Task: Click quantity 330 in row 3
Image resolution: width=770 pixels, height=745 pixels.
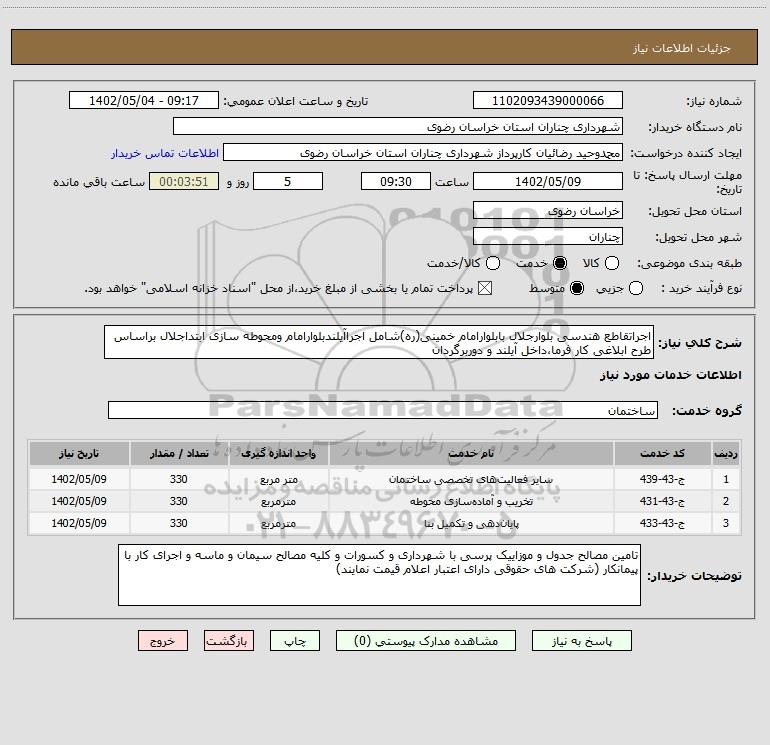Action: (179, 524)
